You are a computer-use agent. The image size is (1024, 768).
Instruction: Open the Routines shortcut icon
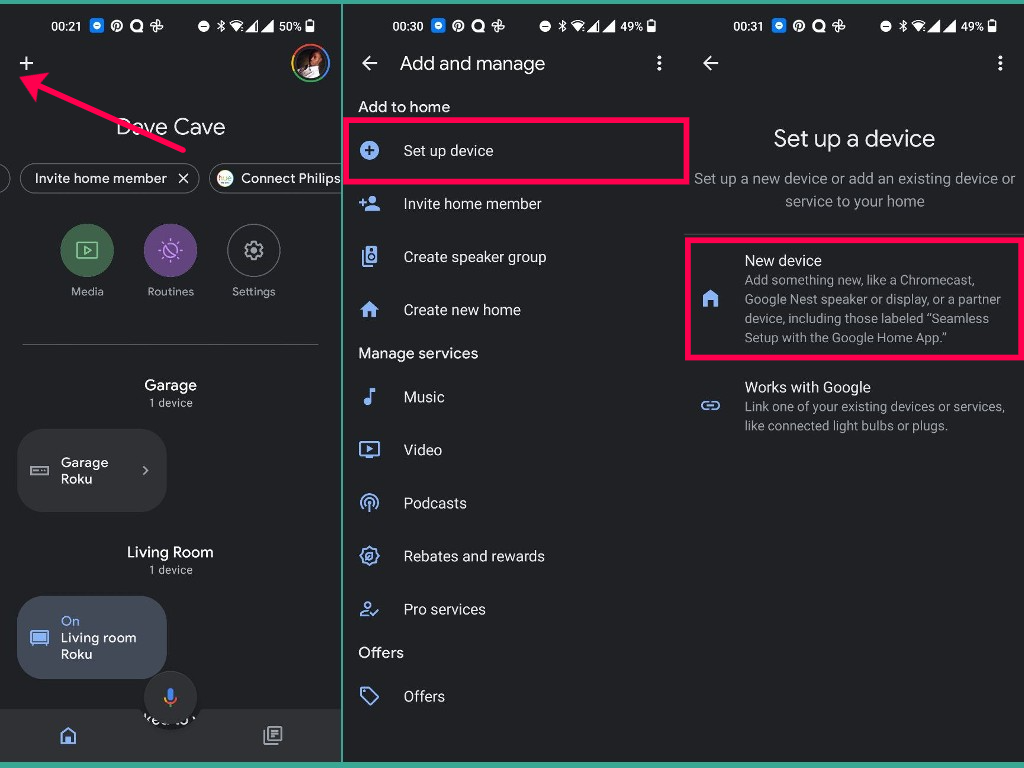[170, 250]
